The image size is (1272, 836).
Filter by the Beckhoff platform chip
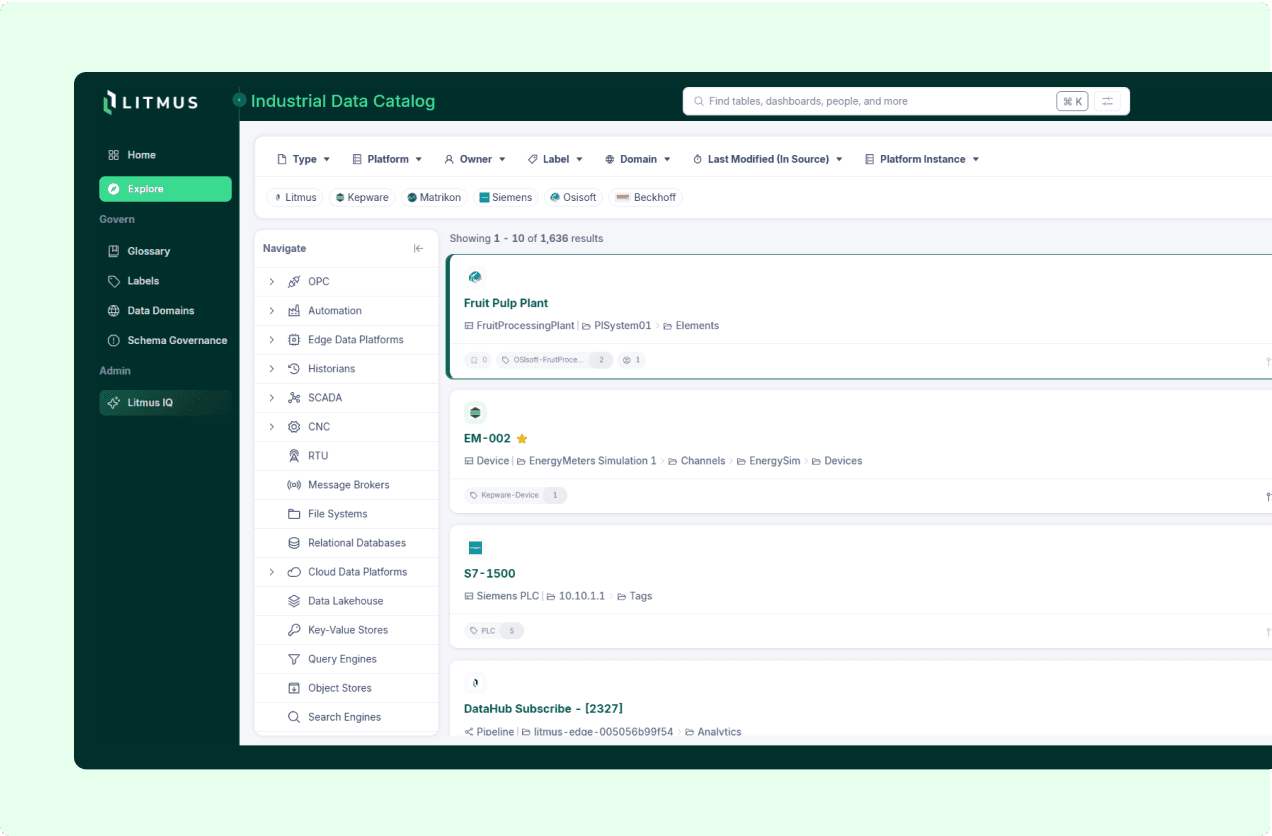click(x=646, y=198)
